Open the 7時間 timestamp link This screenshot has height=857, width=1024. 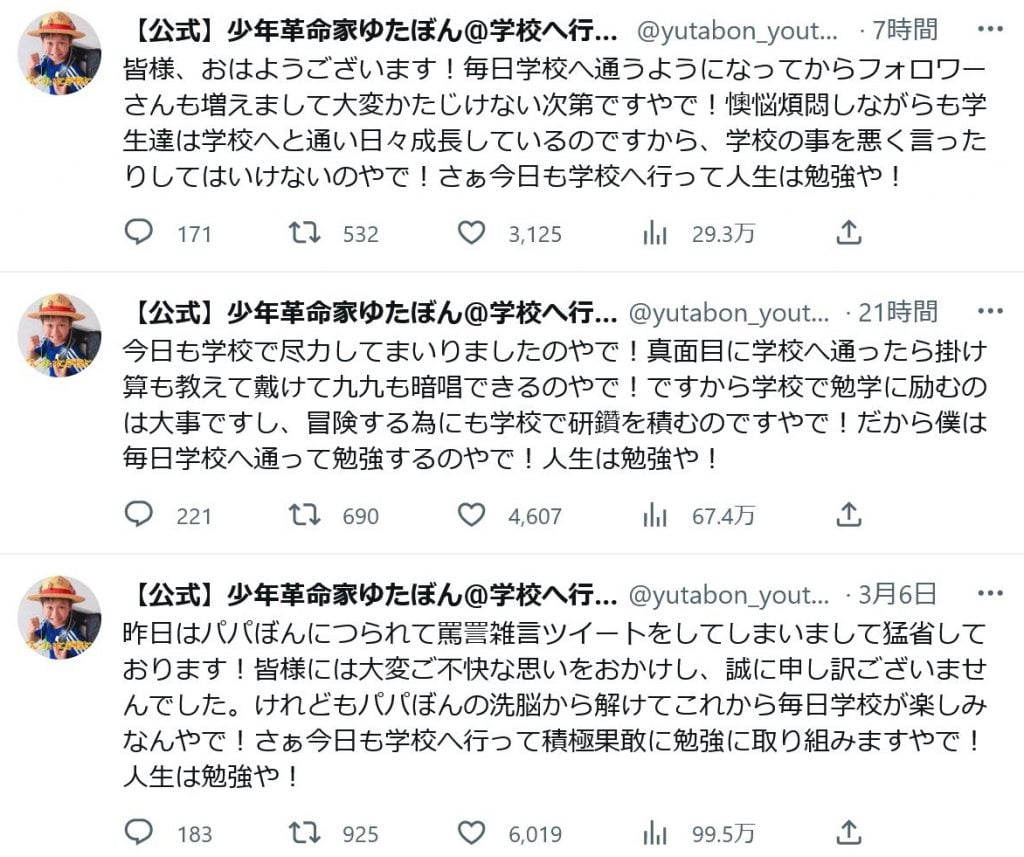click(x=906, y=31)
